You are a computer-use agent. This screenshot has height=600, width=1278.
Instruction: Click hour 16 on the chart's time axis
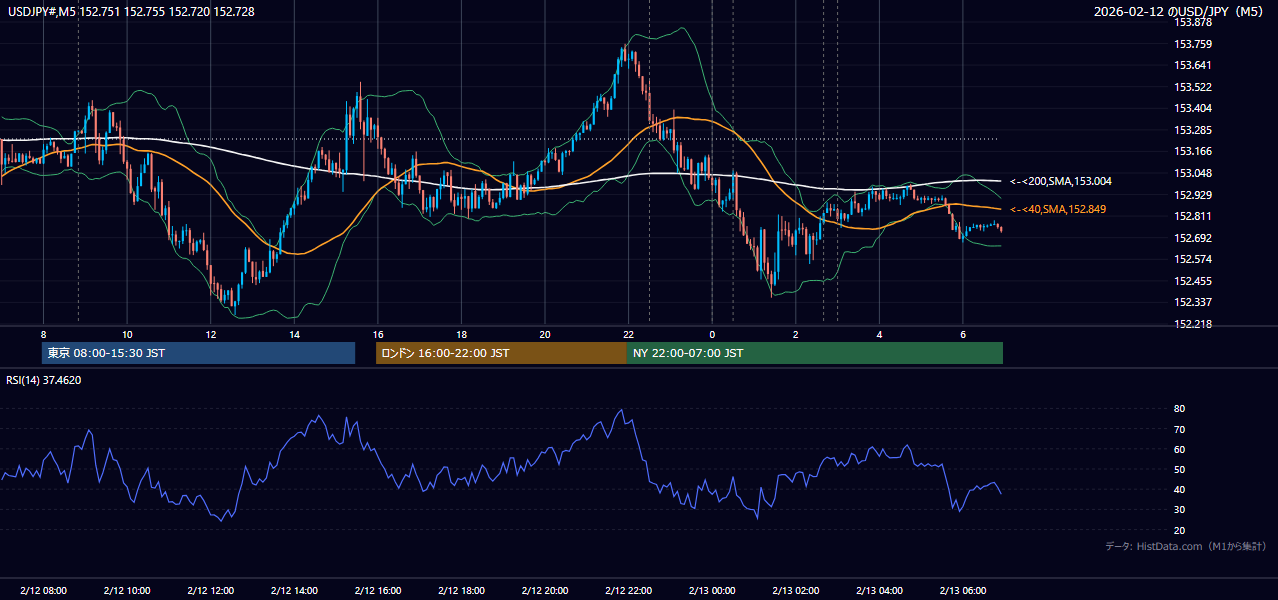tap(378, 334)
